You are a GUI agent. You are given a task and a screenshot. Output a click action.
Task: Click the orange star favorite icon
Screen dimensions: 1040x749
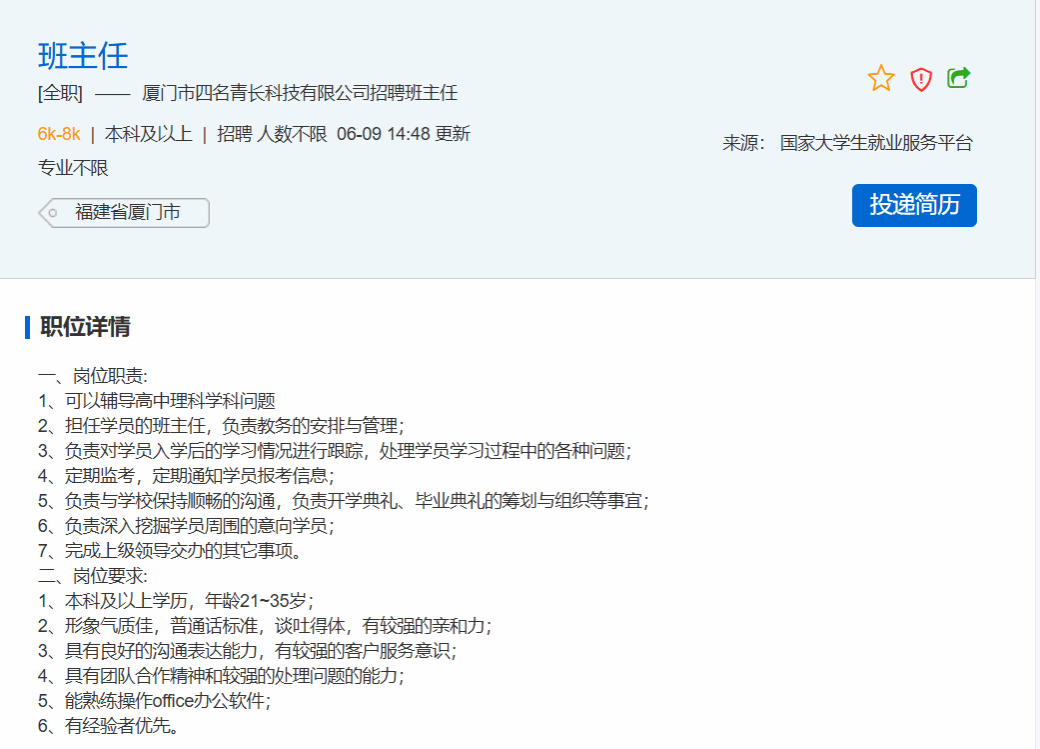coord(880,78)
